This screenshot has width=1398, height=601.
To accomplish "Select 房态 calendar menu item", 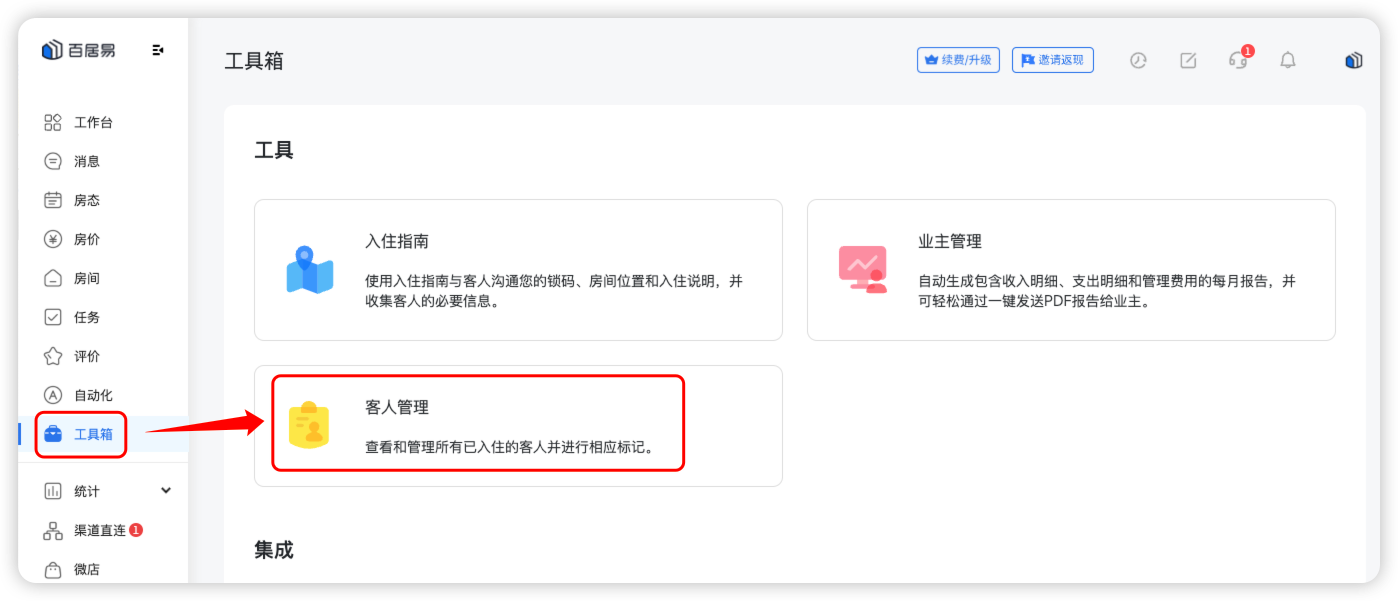I will pyautogui.click(x=86, y=200).
